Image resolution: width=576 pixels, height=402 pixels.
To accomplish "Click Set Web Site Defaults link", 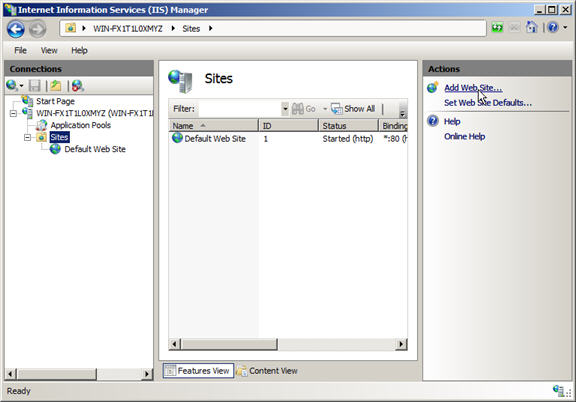I will pos(488,103).
